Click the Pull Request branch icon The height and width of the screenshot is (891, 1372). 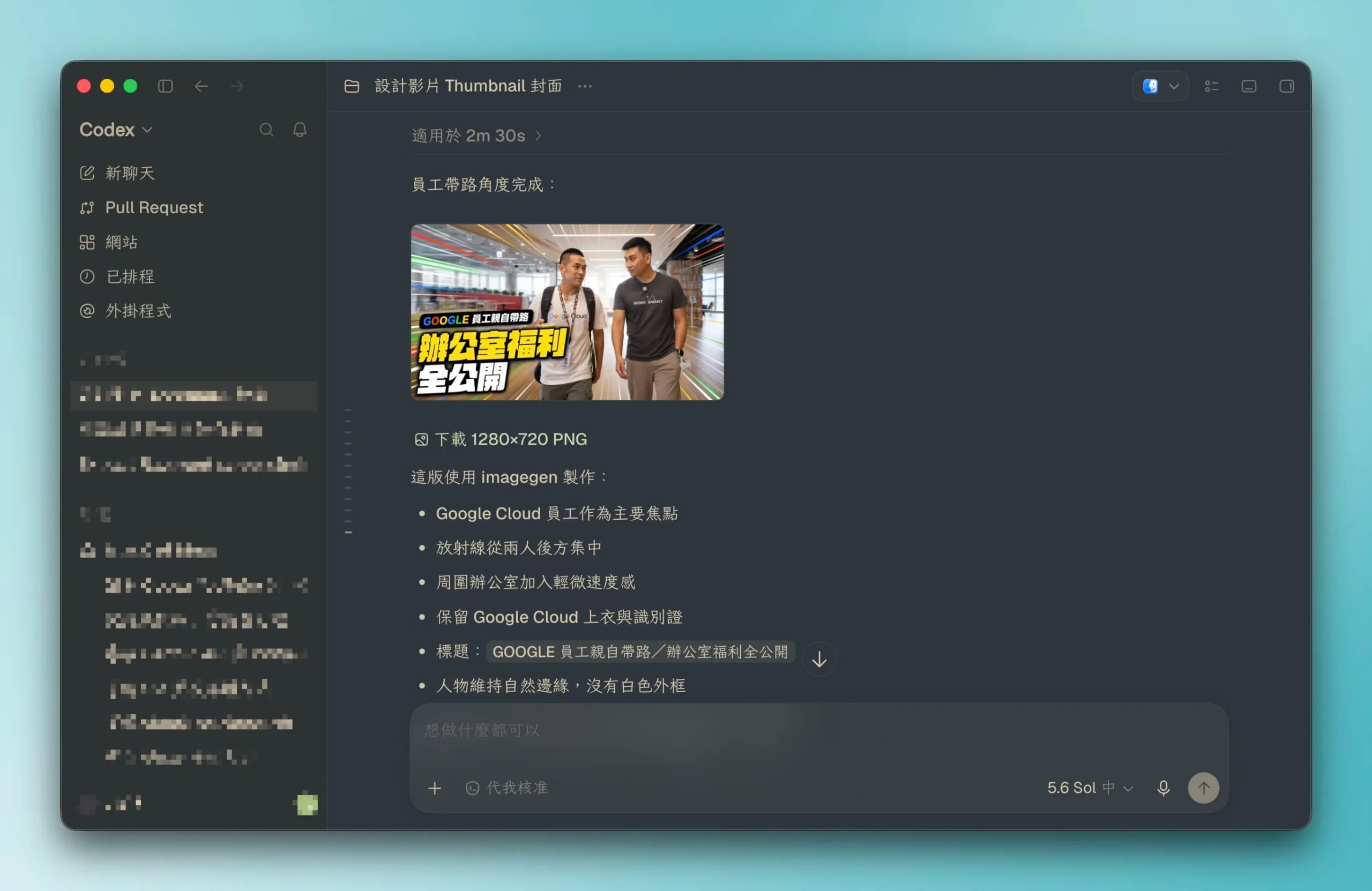click(87, 207)
